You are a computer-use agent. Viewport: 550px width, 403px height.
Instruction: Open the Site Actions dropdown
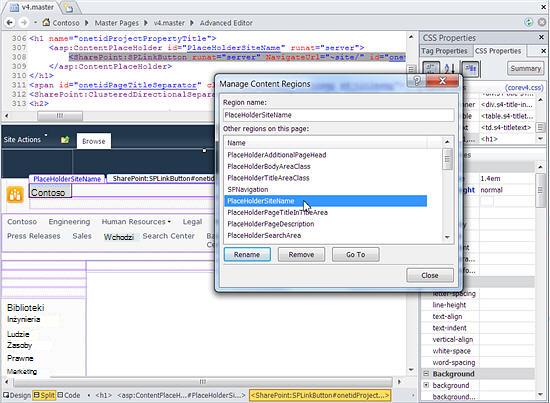point(25,140)
